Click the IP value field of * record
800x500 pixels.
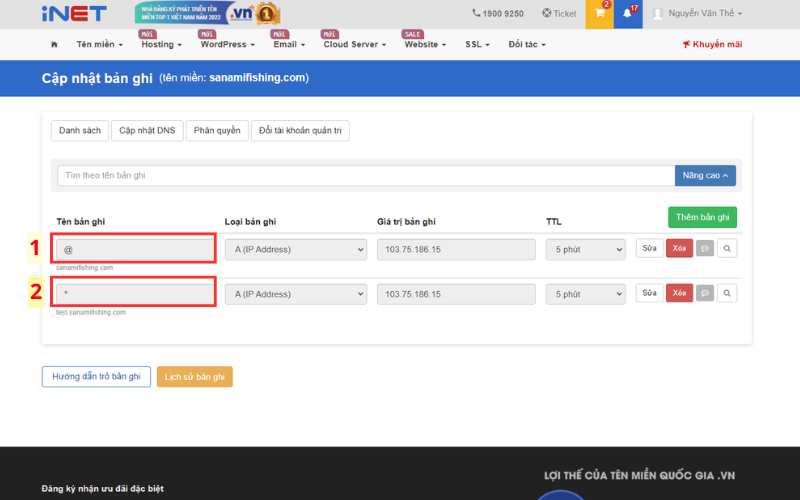point(456,294)
